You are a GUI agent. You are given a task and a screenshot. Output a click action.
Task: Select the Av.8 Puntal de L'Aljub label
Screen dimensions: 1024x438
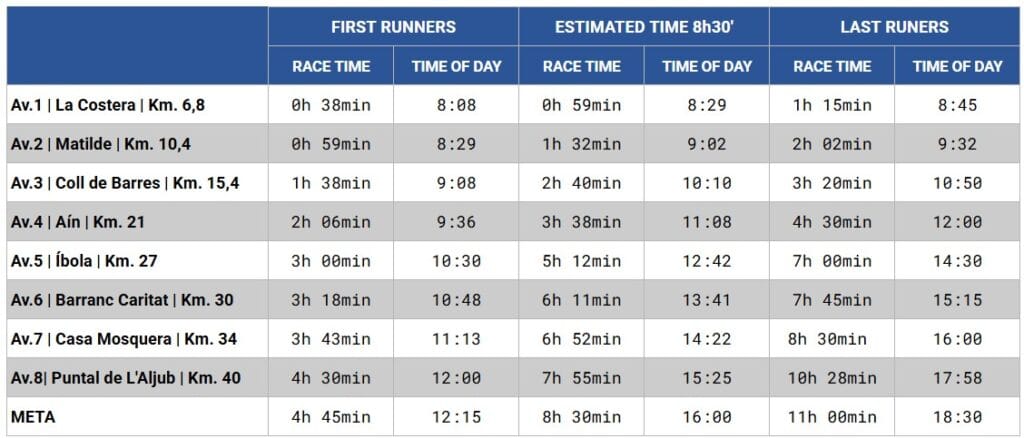(x=126, y=378)
